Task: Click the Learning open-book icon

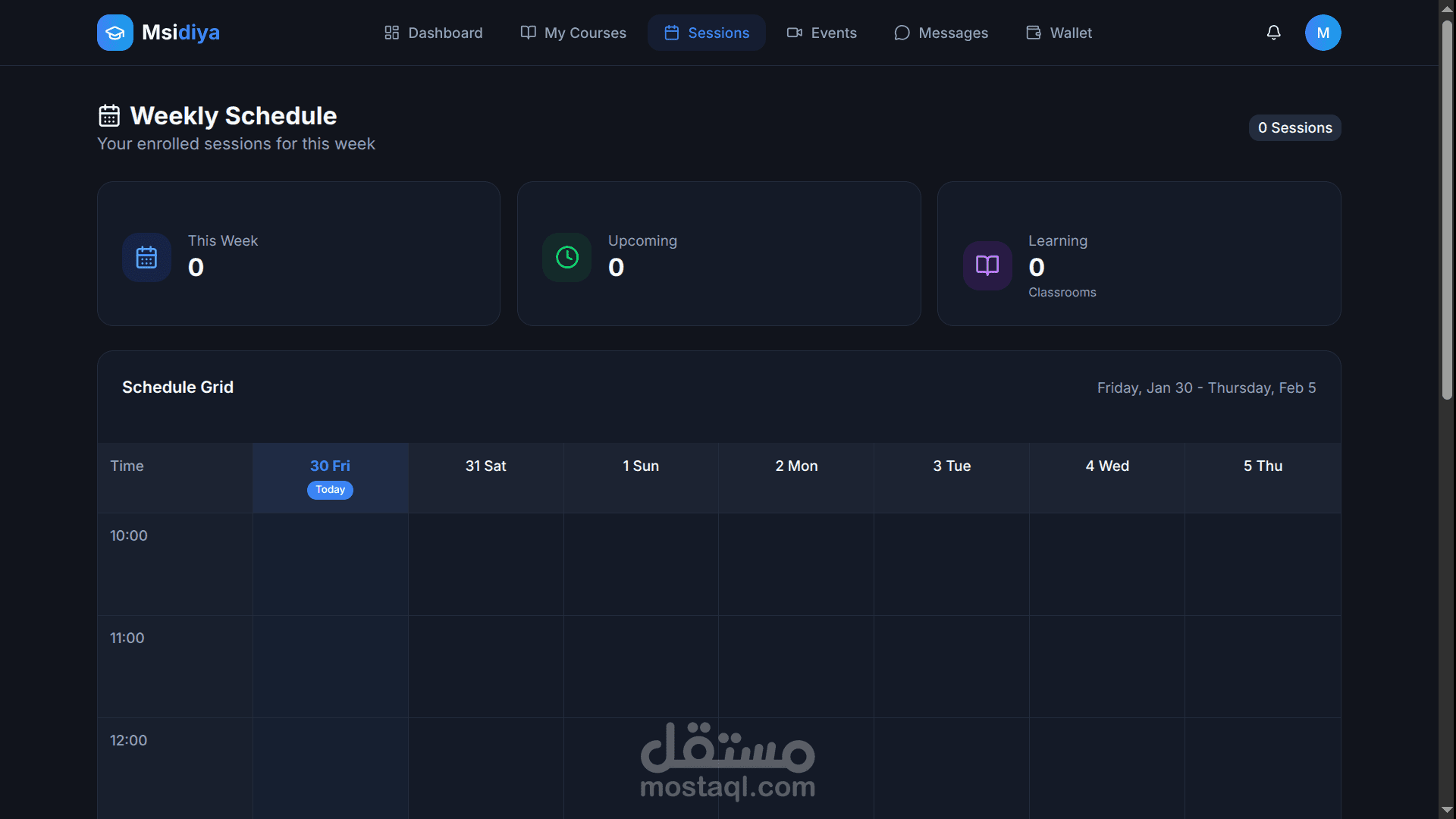Action: click(x=987, y=265)
